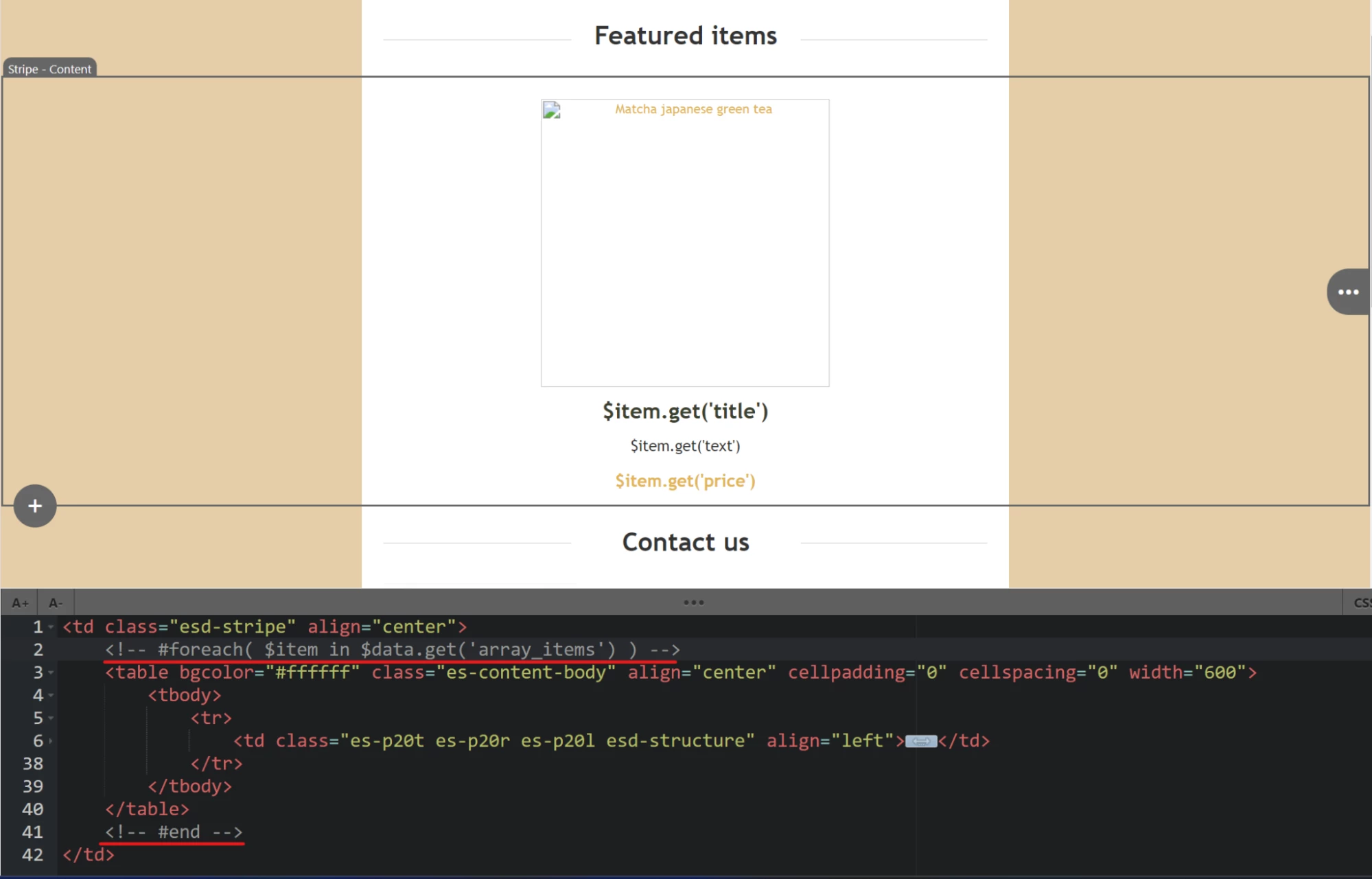Place cursor in the #foreach comment line
This screenshot has width=1372, height=879.
click(391, 649)
